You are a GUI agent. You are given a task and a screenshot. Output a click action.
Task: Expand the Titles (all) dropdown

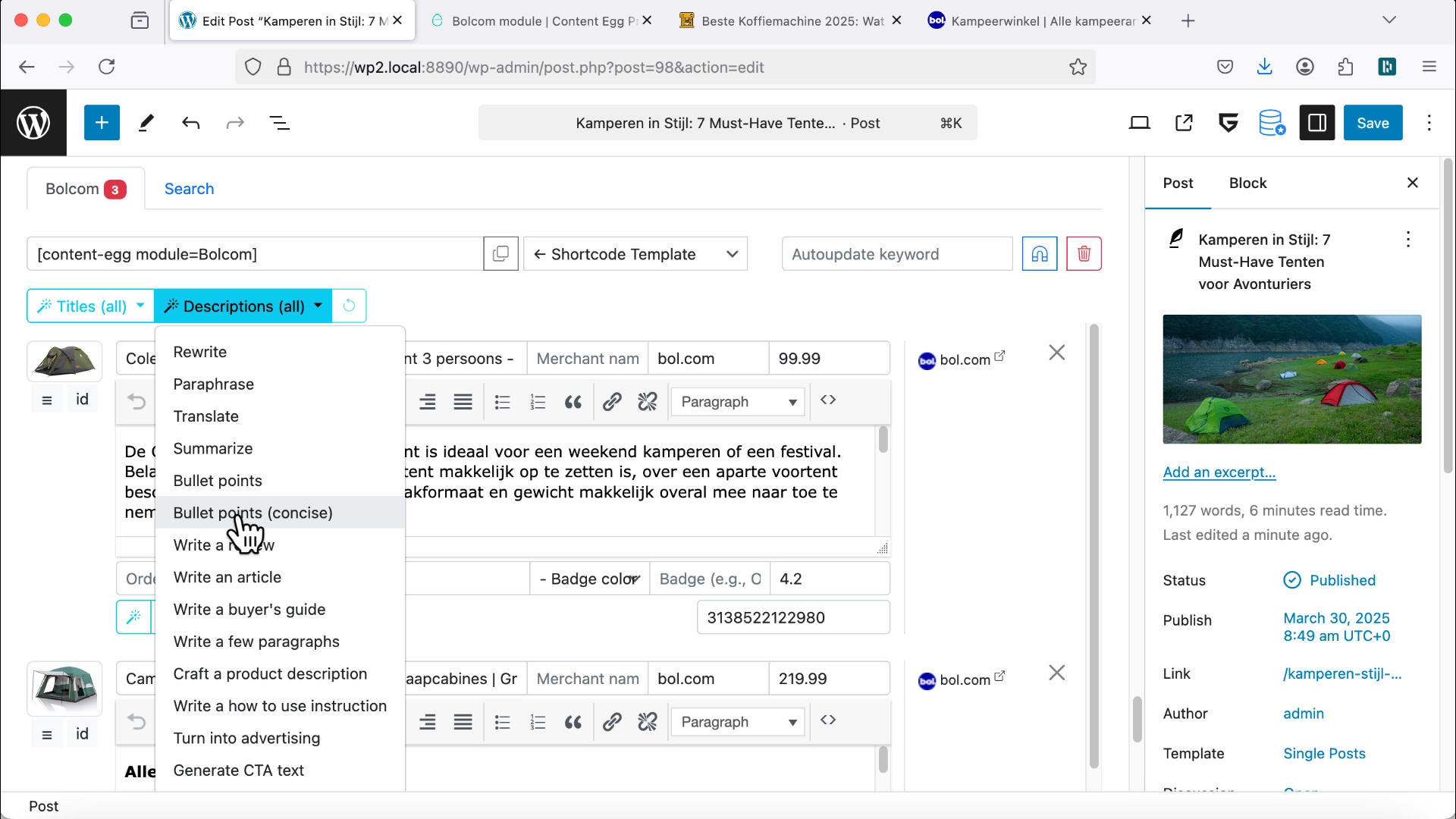[91, 306]
